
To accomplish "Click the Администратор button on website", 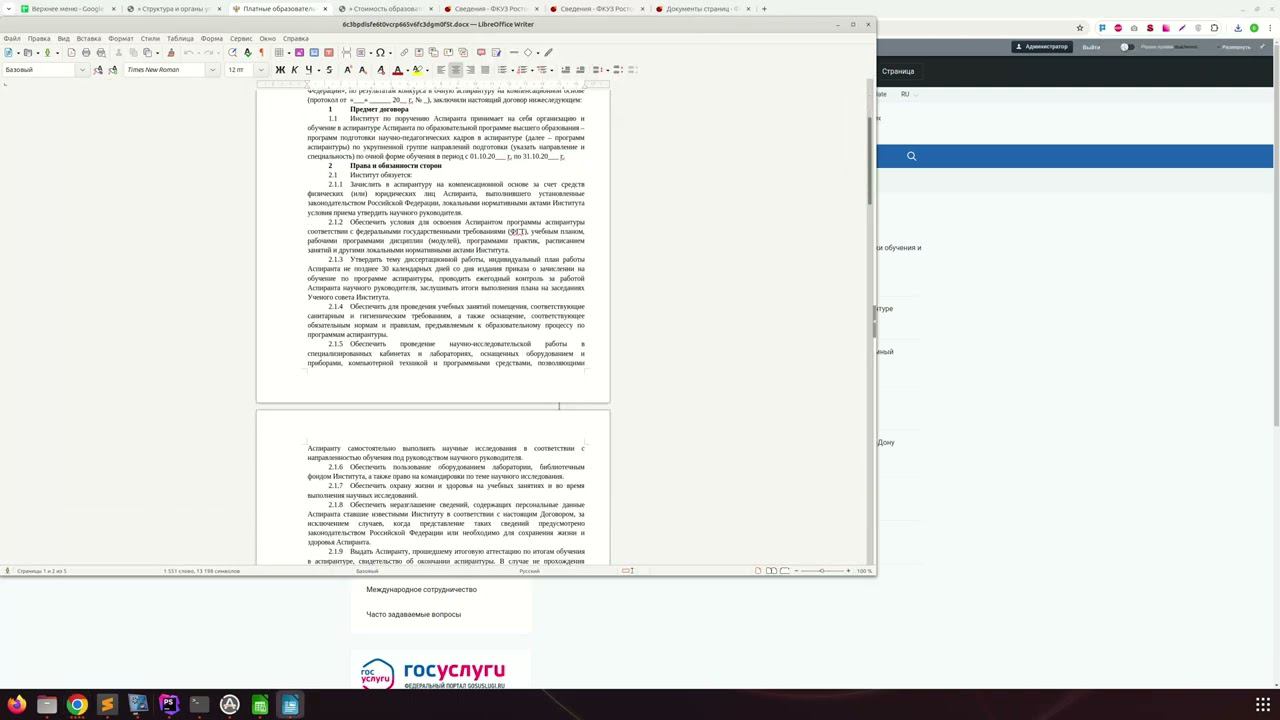I will click(1042, 46).
